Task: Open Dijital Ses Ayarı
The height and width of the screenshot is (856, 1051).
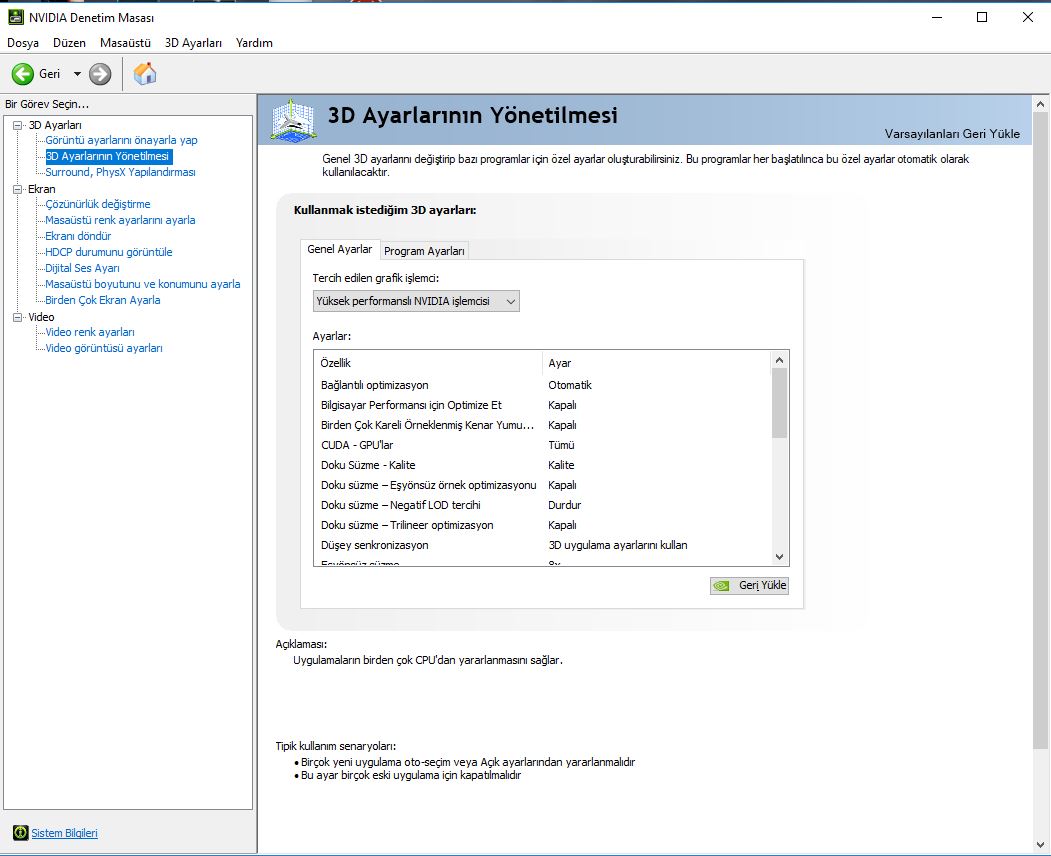Action: click(x=82, y=268)
